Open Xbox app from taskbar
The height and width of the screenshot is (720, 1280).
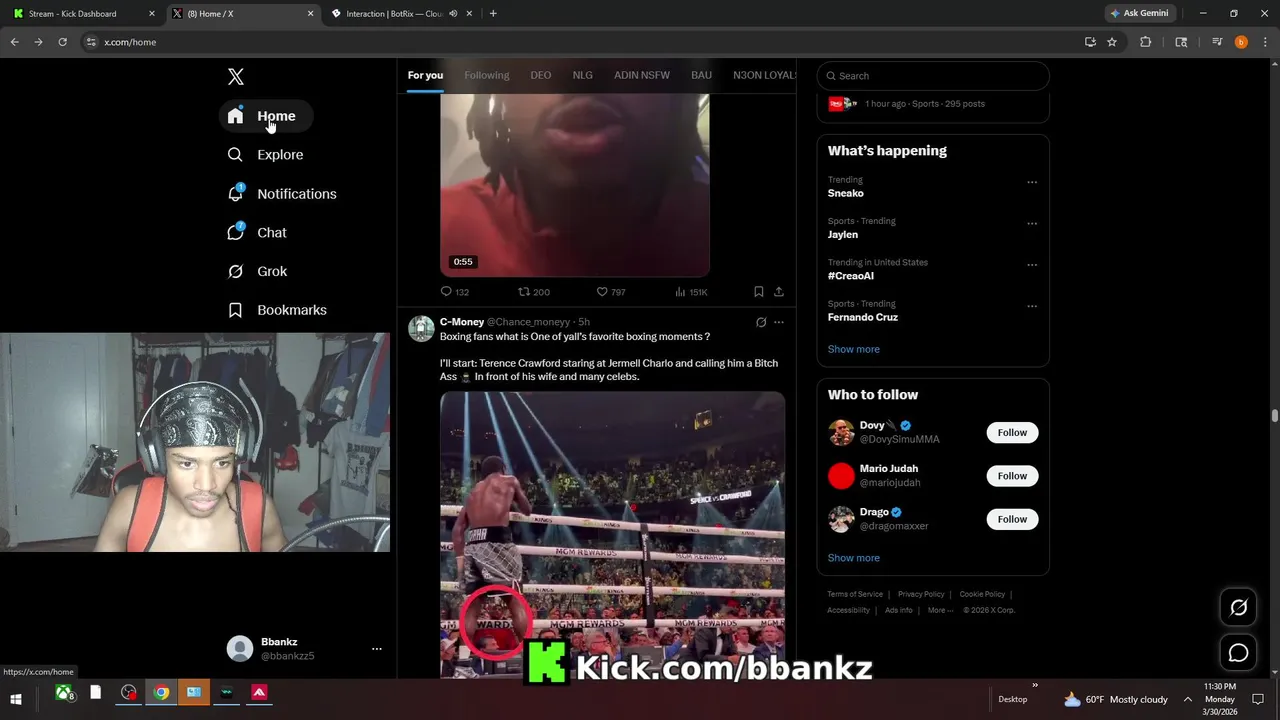64,693
